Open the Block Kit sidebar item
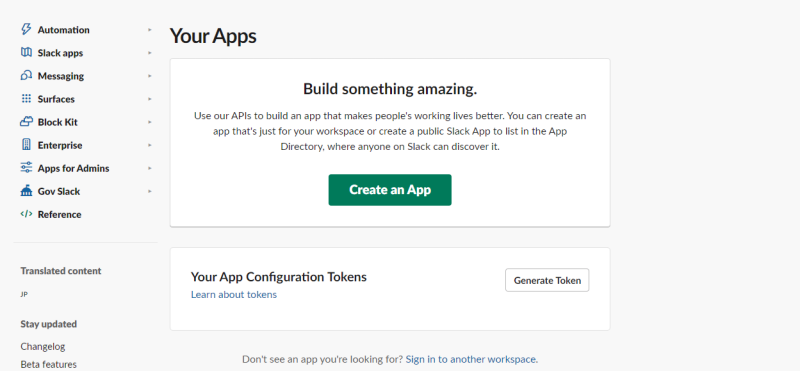Image resolution: width=800 pixels, height=371 pixels. tap(58, 122)
